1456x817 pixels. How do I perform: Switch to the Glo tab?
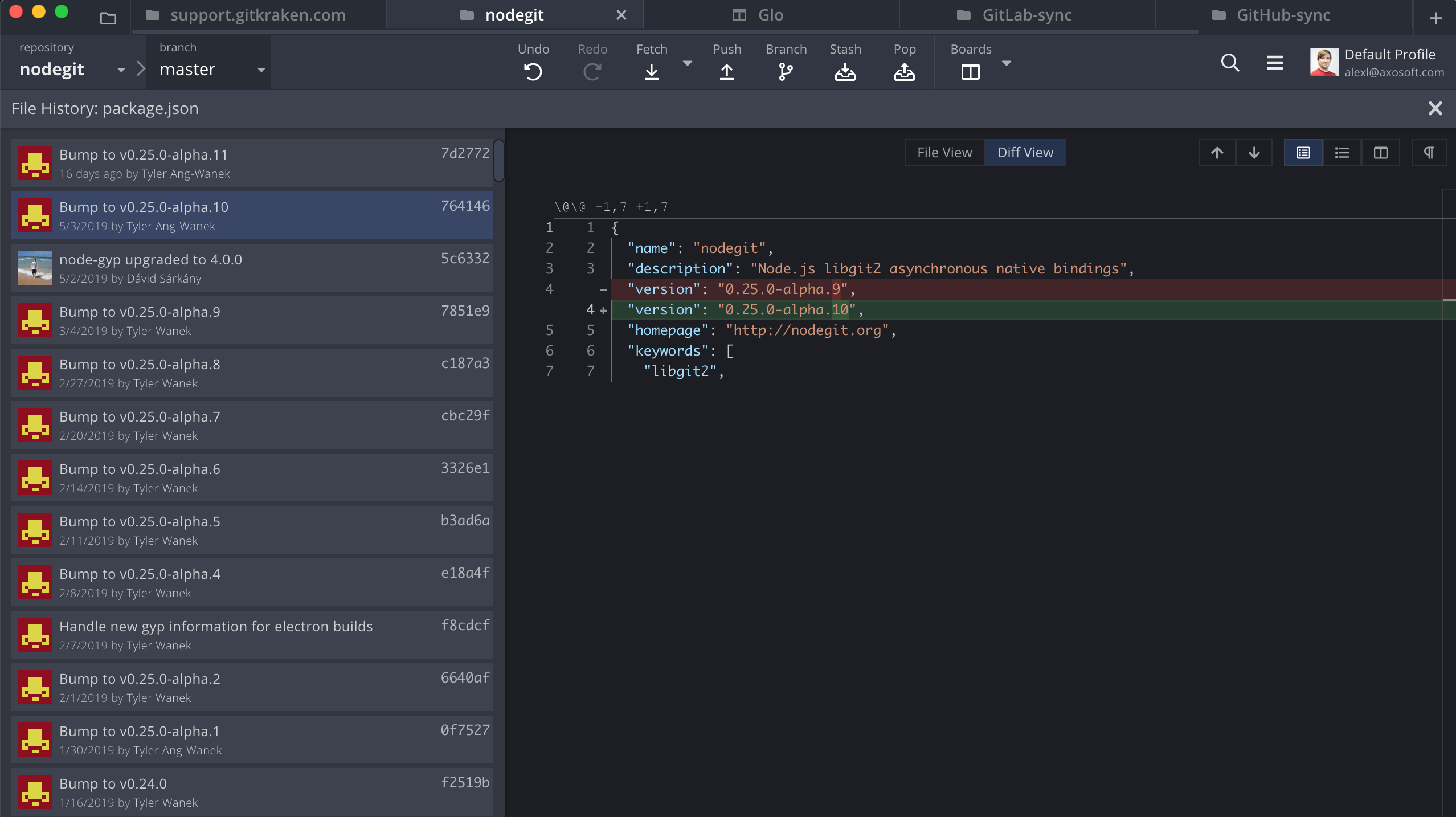click(x=770, y=15)
